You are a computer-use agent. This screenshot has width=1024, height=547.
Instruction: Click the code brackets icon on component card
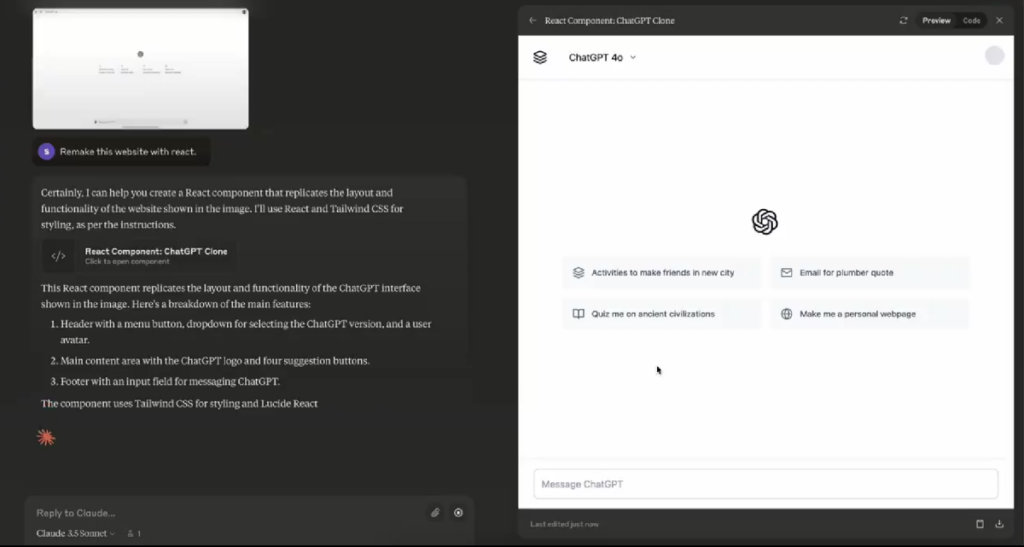point(58,256)
